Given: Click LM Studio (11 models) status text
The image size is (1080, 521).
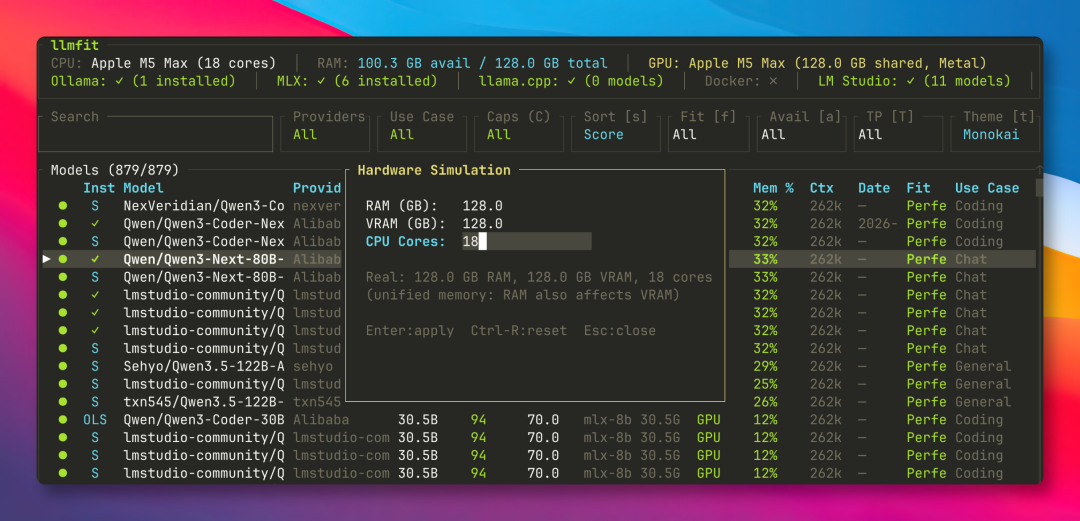Looking at the screenshot, I should [x=915, y=81].
